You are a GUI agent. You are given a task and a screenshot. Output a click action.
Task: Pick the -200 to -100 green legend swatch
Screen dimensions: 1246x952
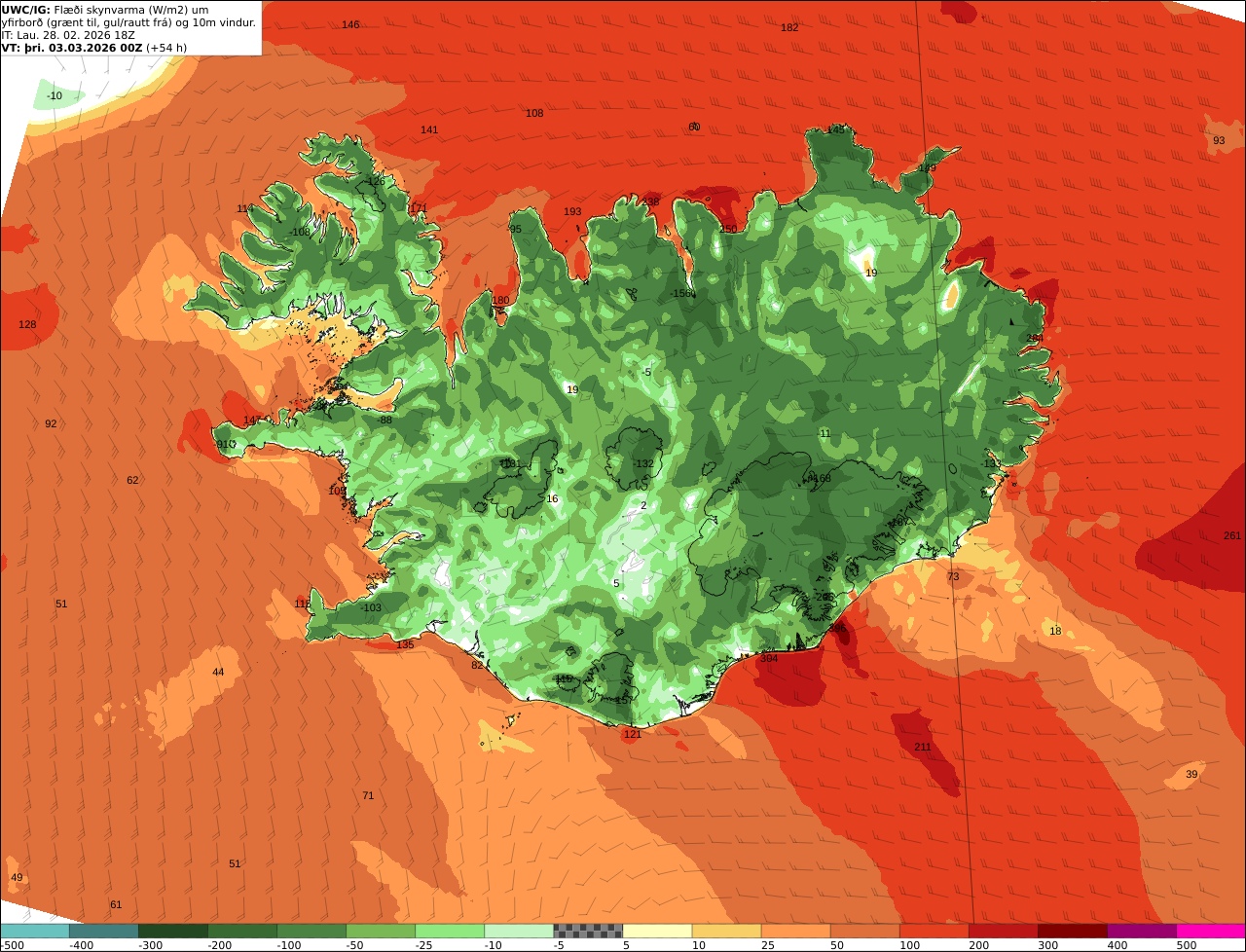(x=242, y=931)
